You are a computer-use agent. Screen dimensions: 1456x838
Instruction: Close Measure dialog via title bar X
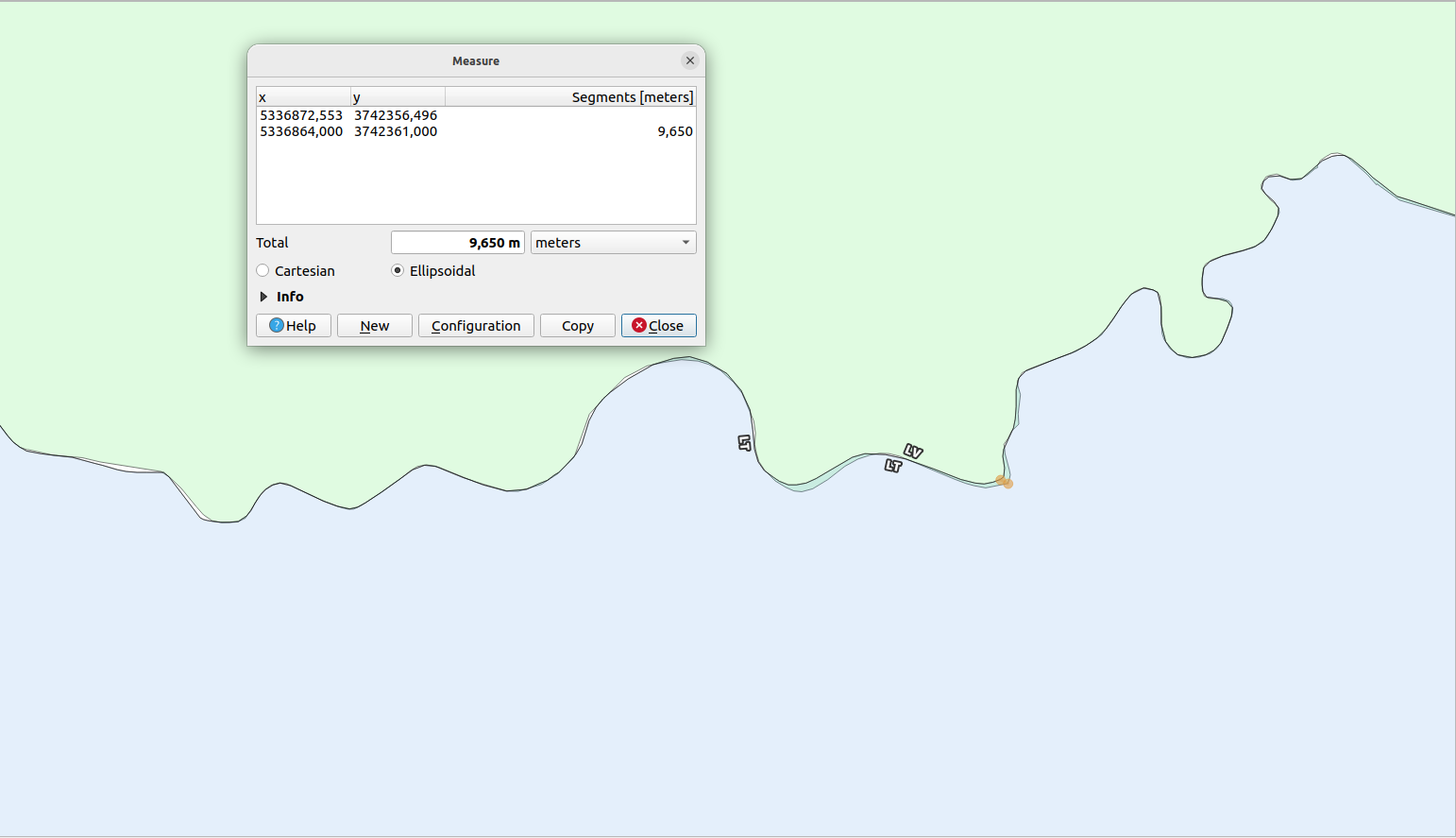pyautogui.click(x=690, y=60)
